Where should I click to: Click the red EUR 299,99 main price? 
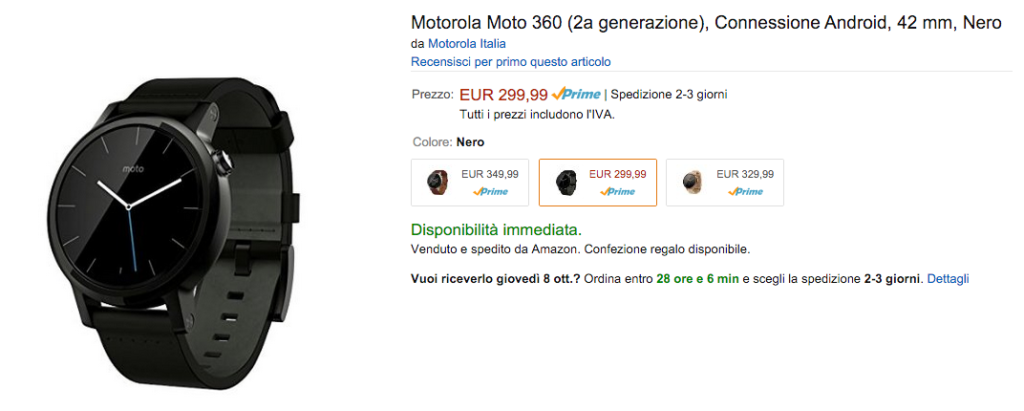[x=503, y=95]
